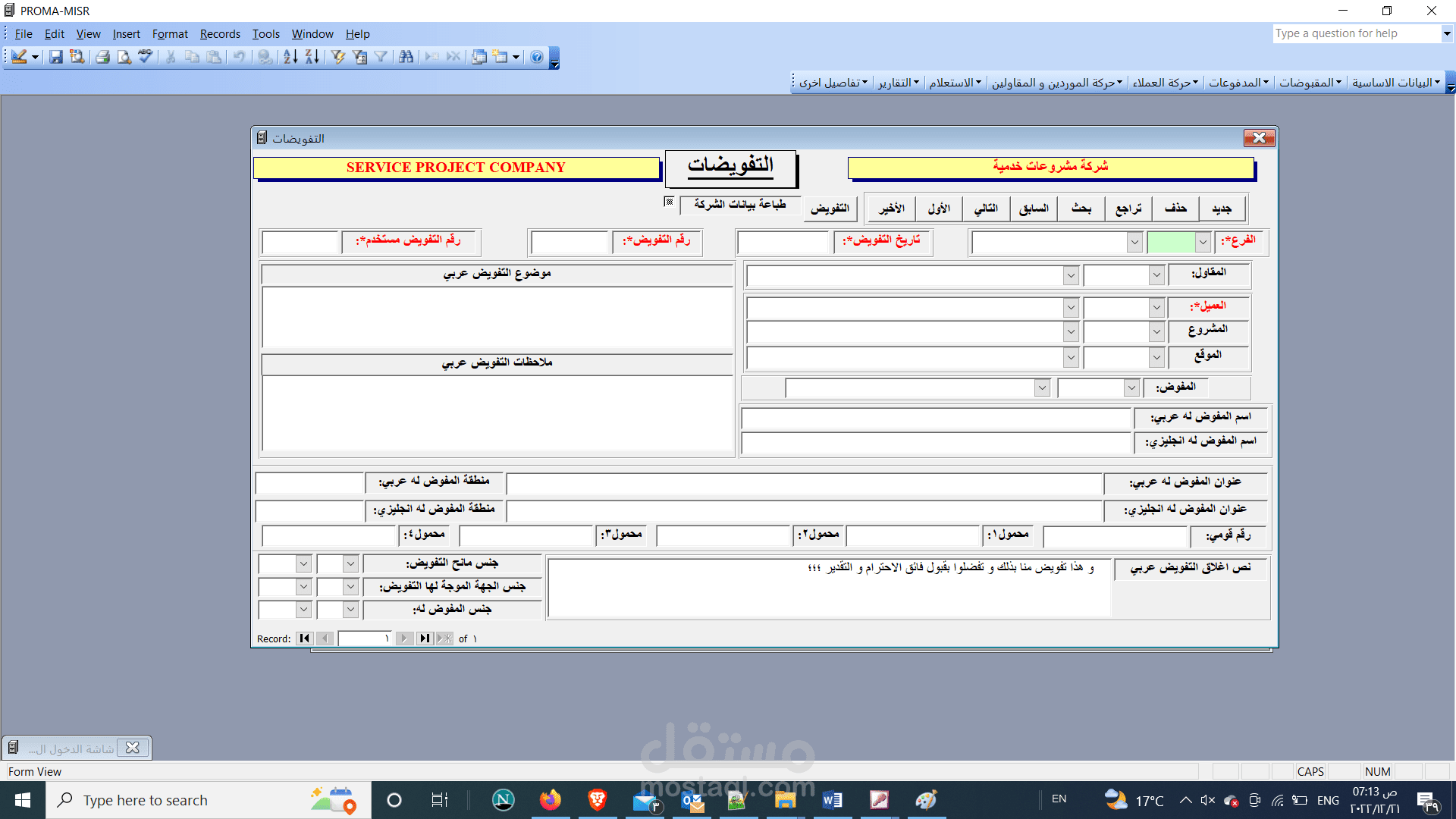Click the Design View toolbar icon
The image size is (1456, 819).
(19, 57)
